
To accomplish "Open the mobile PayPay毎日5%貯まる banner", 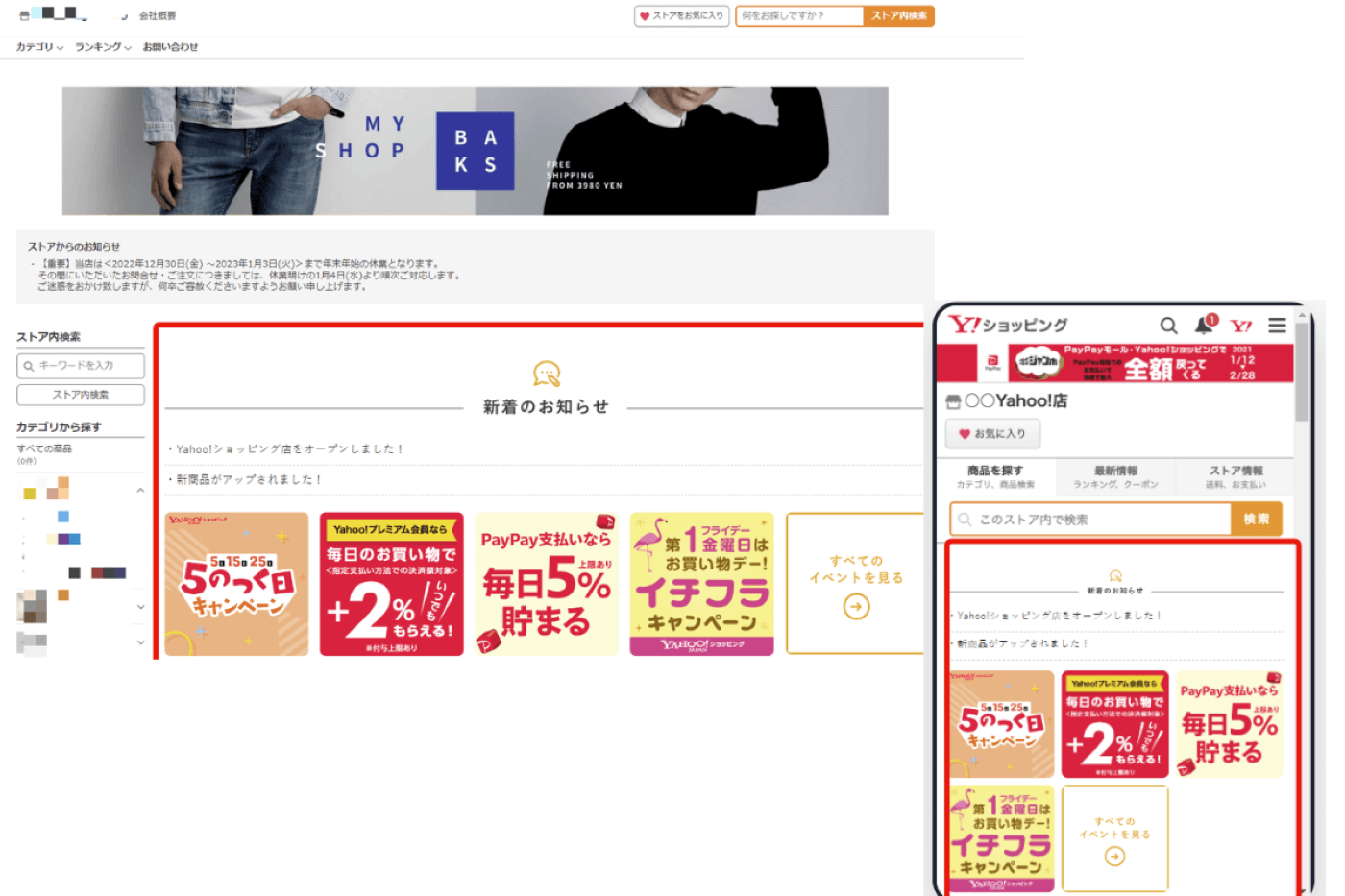I will [x=1230, y=724].
